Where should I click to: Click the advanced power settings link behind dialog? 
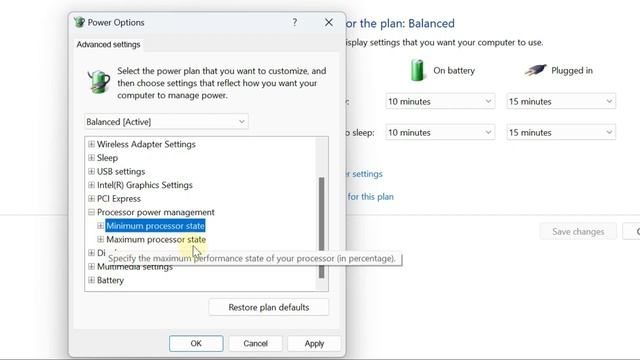pos(364,174)
